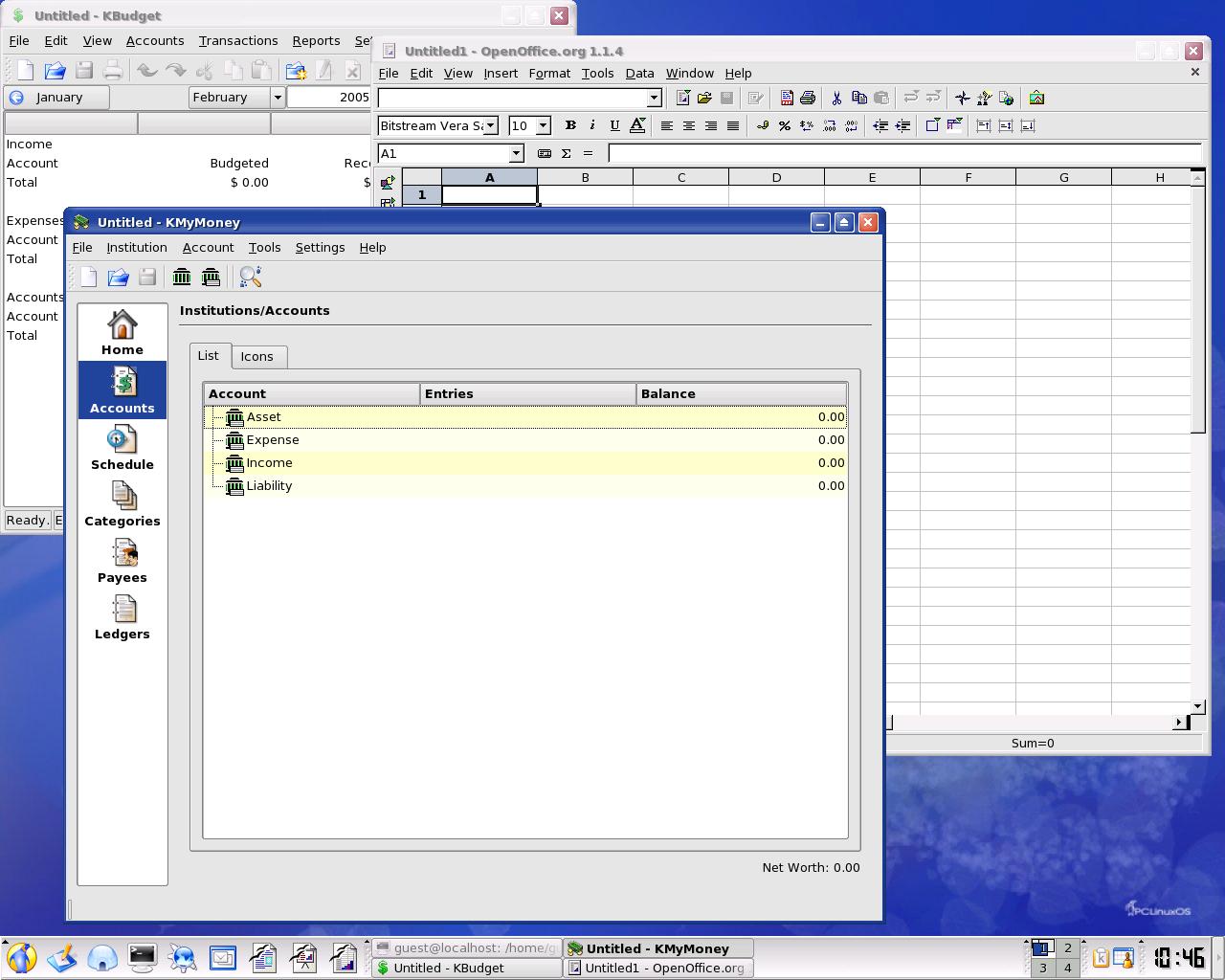Viewport: 1225px width, 980px height.
Task: Toggle Justify alignment in OpenOffice toolbar
Action: click(733, 125)
